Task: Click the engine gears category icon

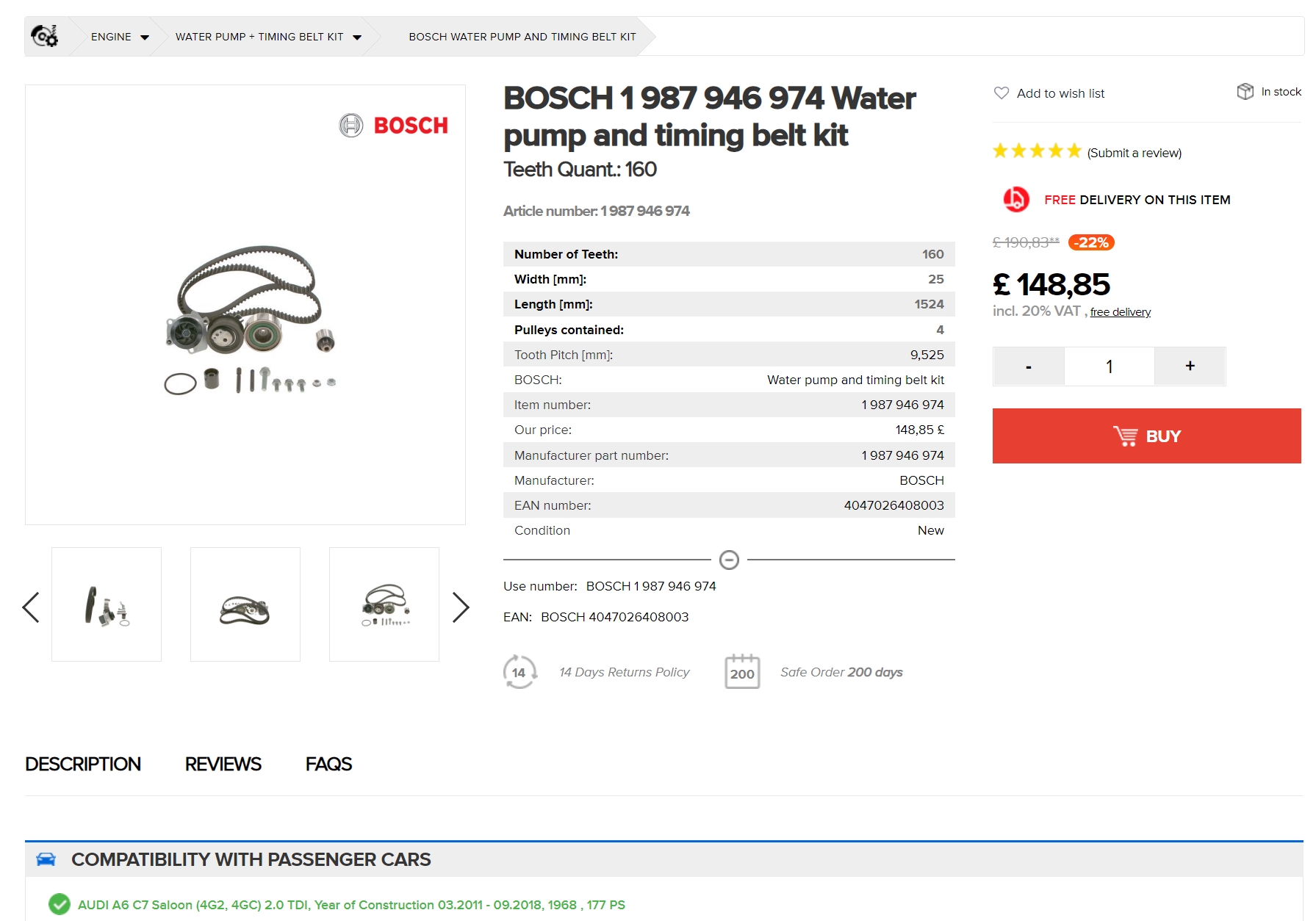Action: tap(44, 36)
